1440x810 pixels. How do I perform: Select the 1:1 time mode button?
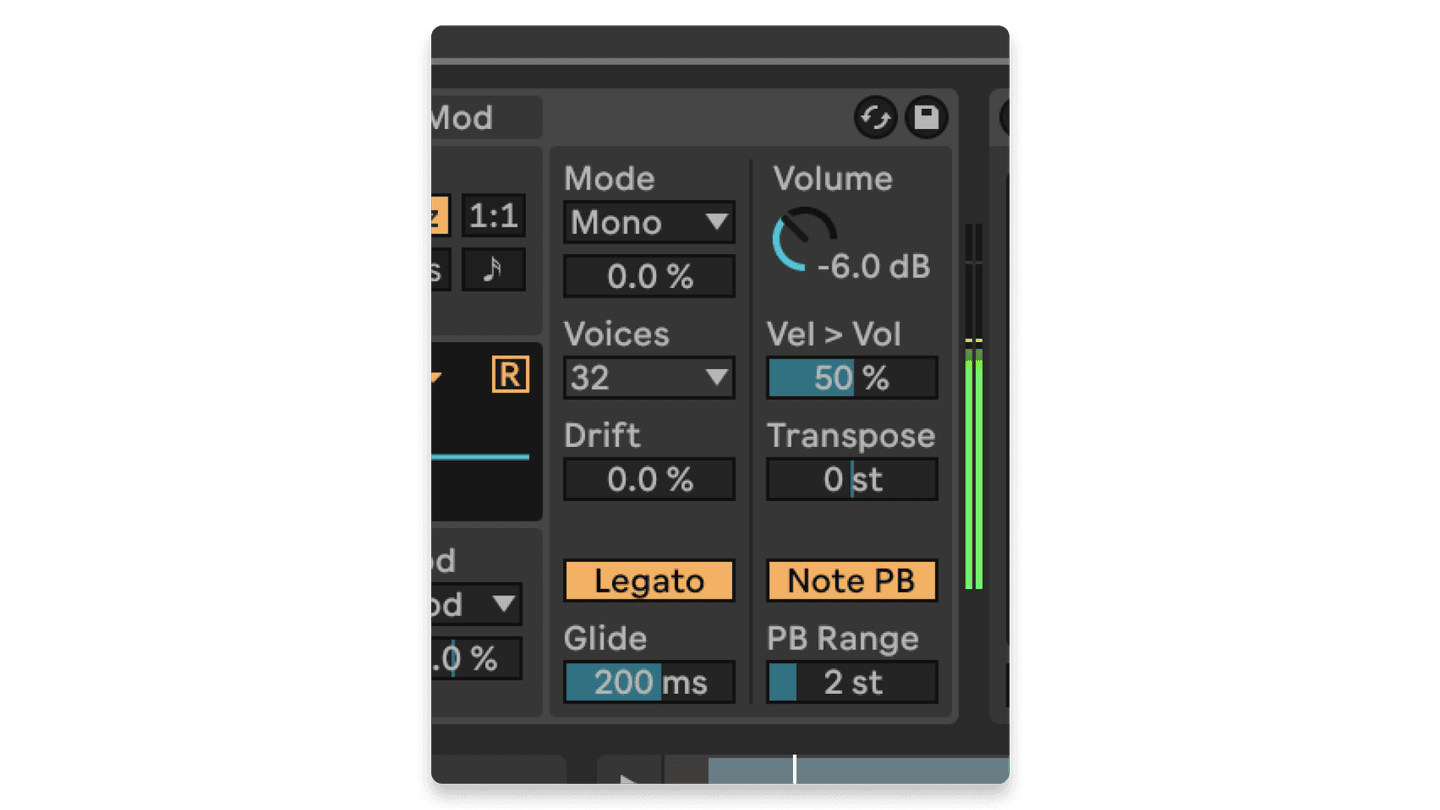(494, 217)
